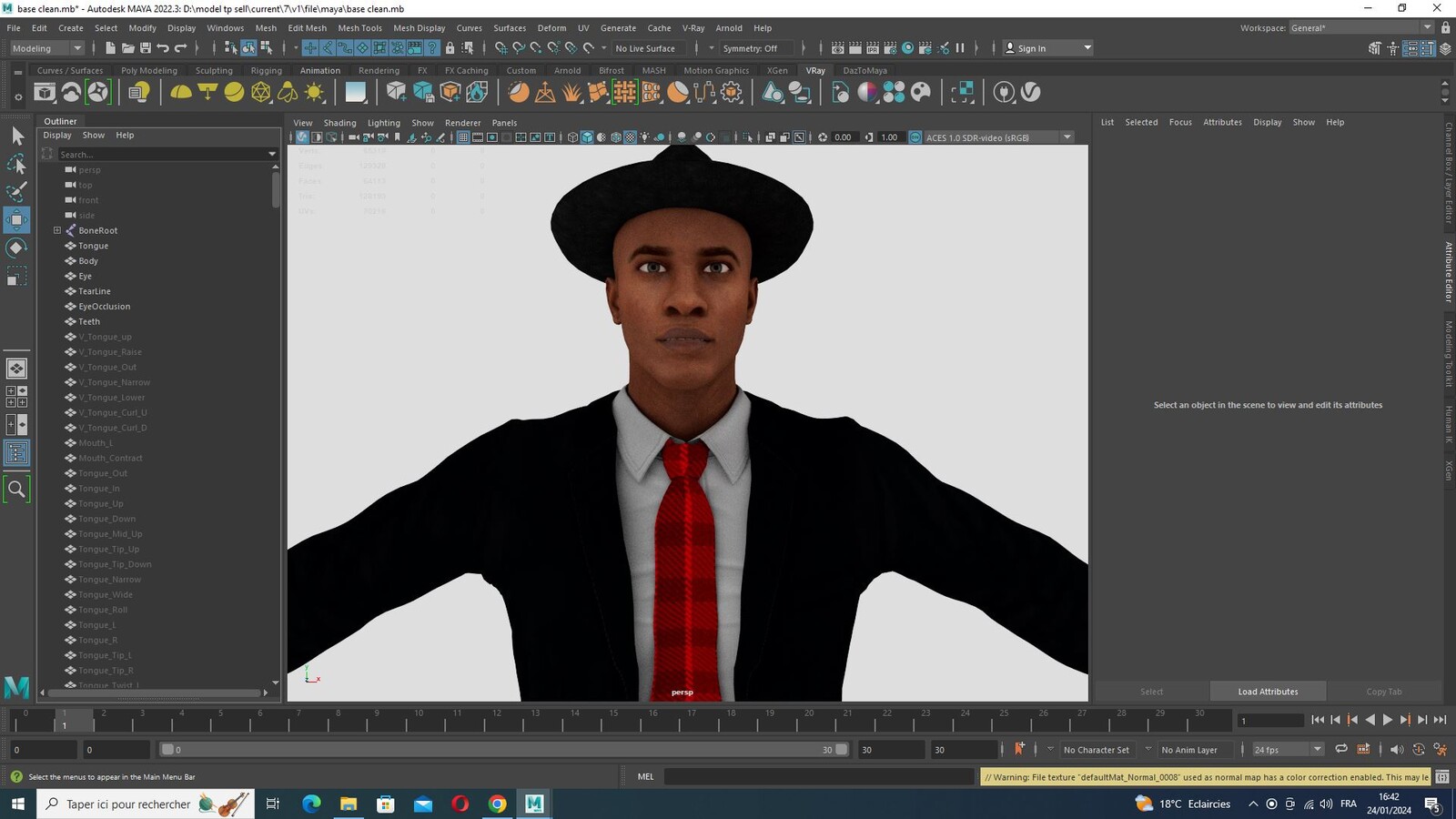This screenshot has width=1456, height=819.
Task: Click the Load Attributes button
Action: coord(1268,692)
